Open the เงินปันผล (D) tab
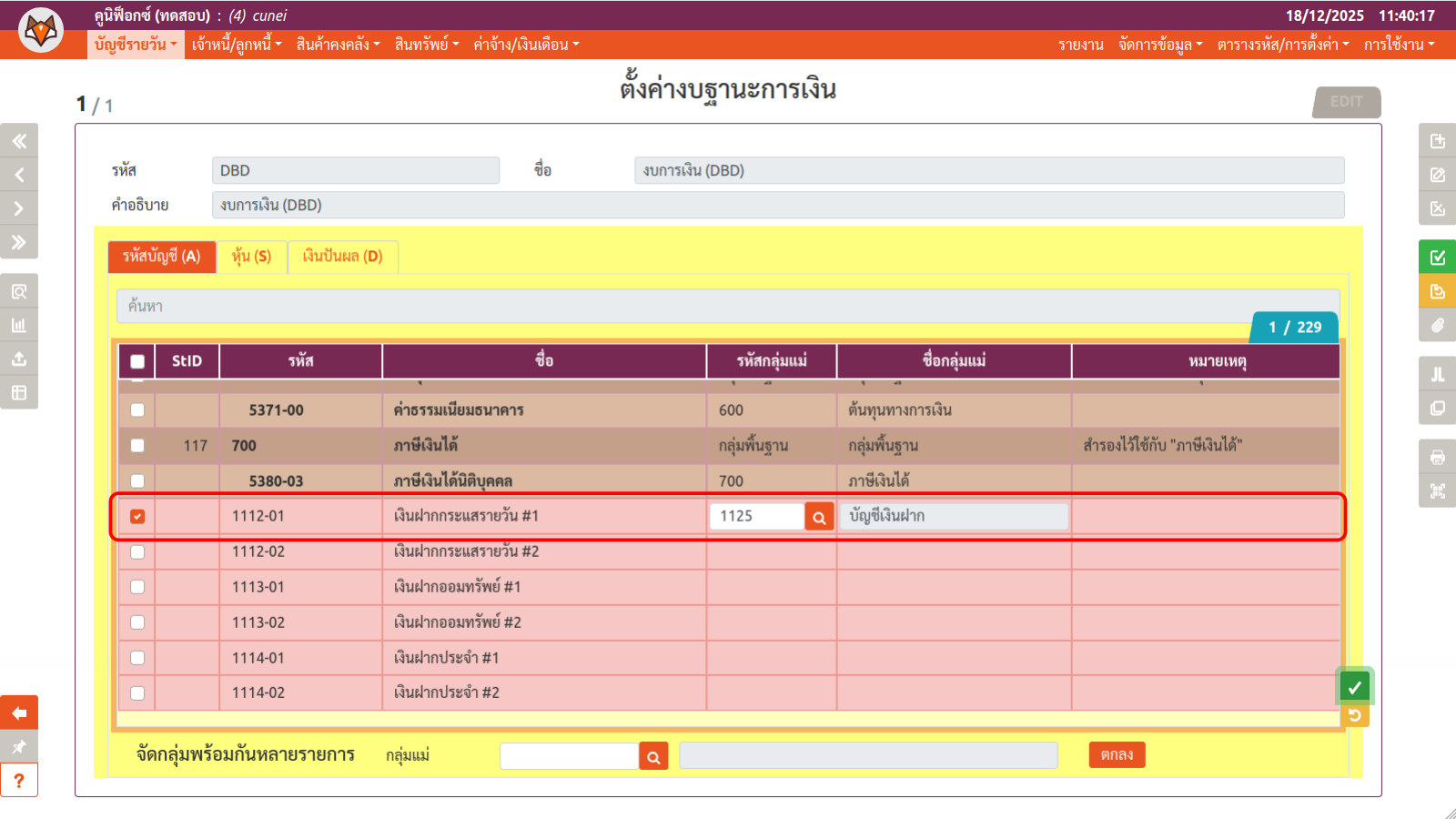1456x819 pixels. 342,257
